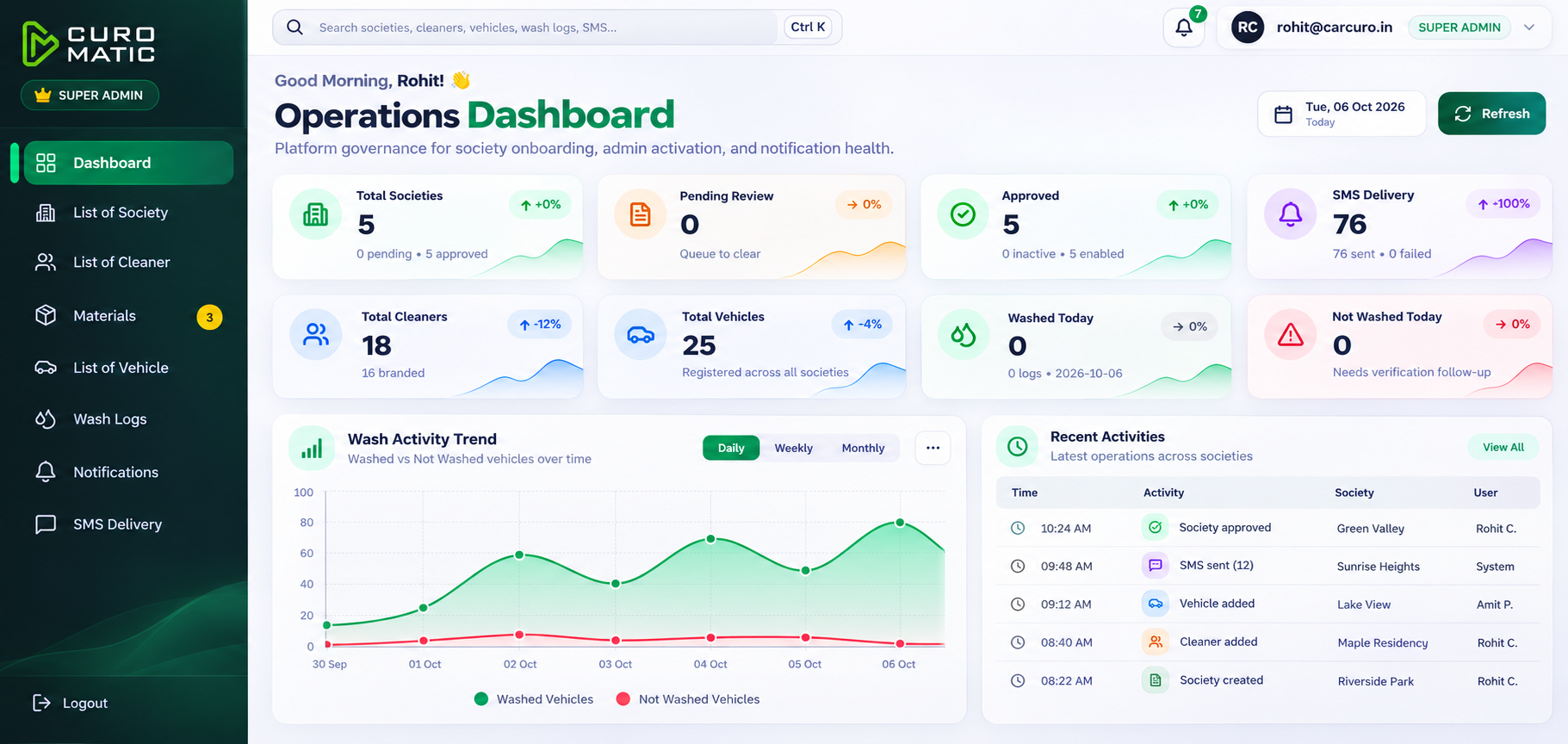1568x744 pixels.
Task: Click the Not Washed Today warning icon
Action: pos(1290,335)
